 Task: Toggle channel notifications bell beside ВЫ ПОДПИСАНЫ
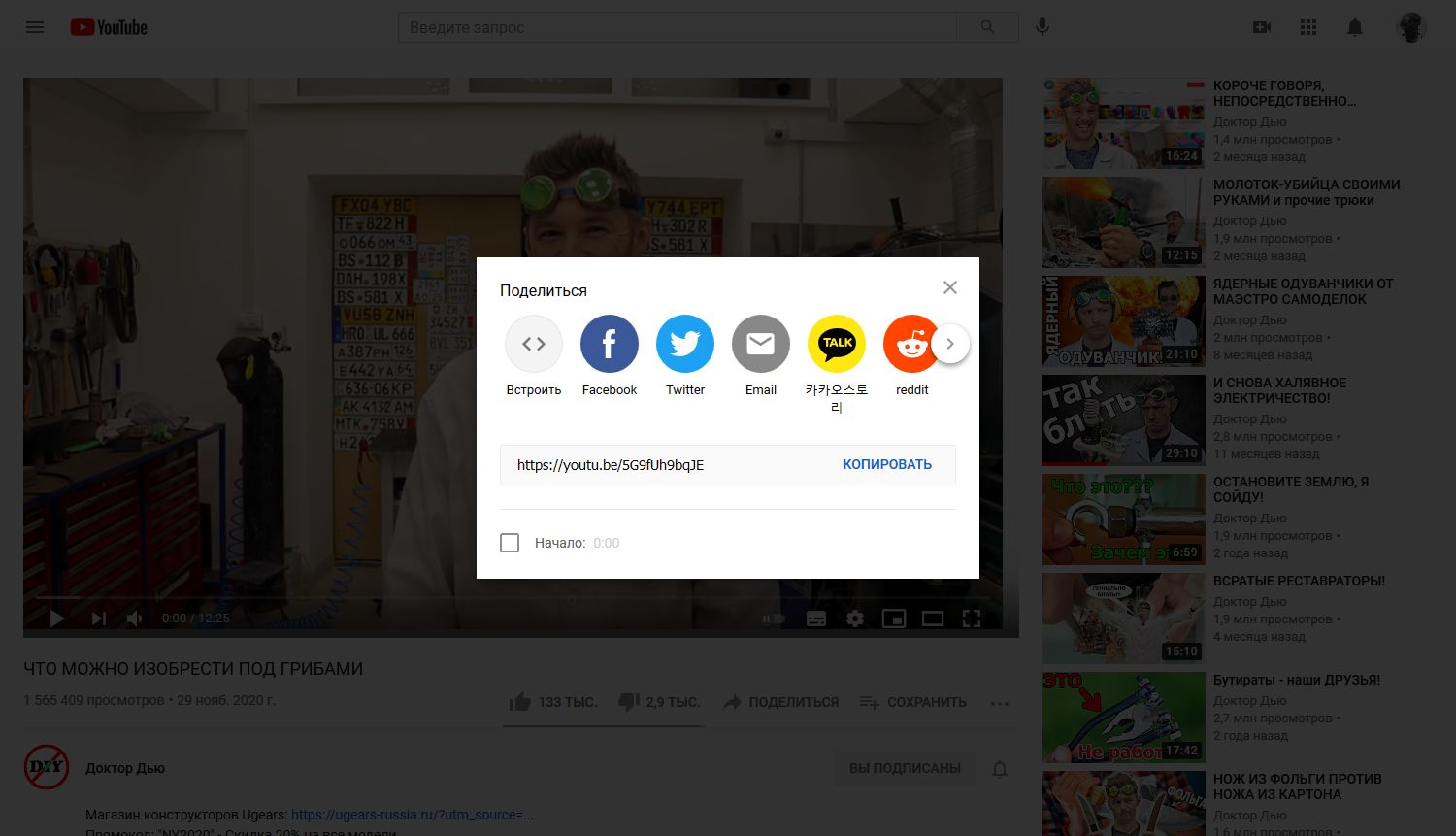pos(1000,769)
